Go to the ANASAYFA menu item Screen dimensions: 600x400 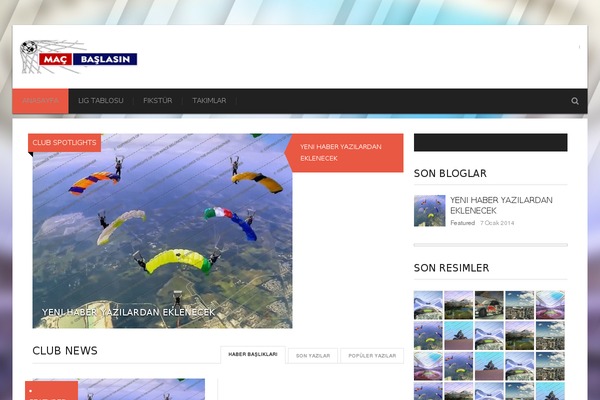click(41, 101)
